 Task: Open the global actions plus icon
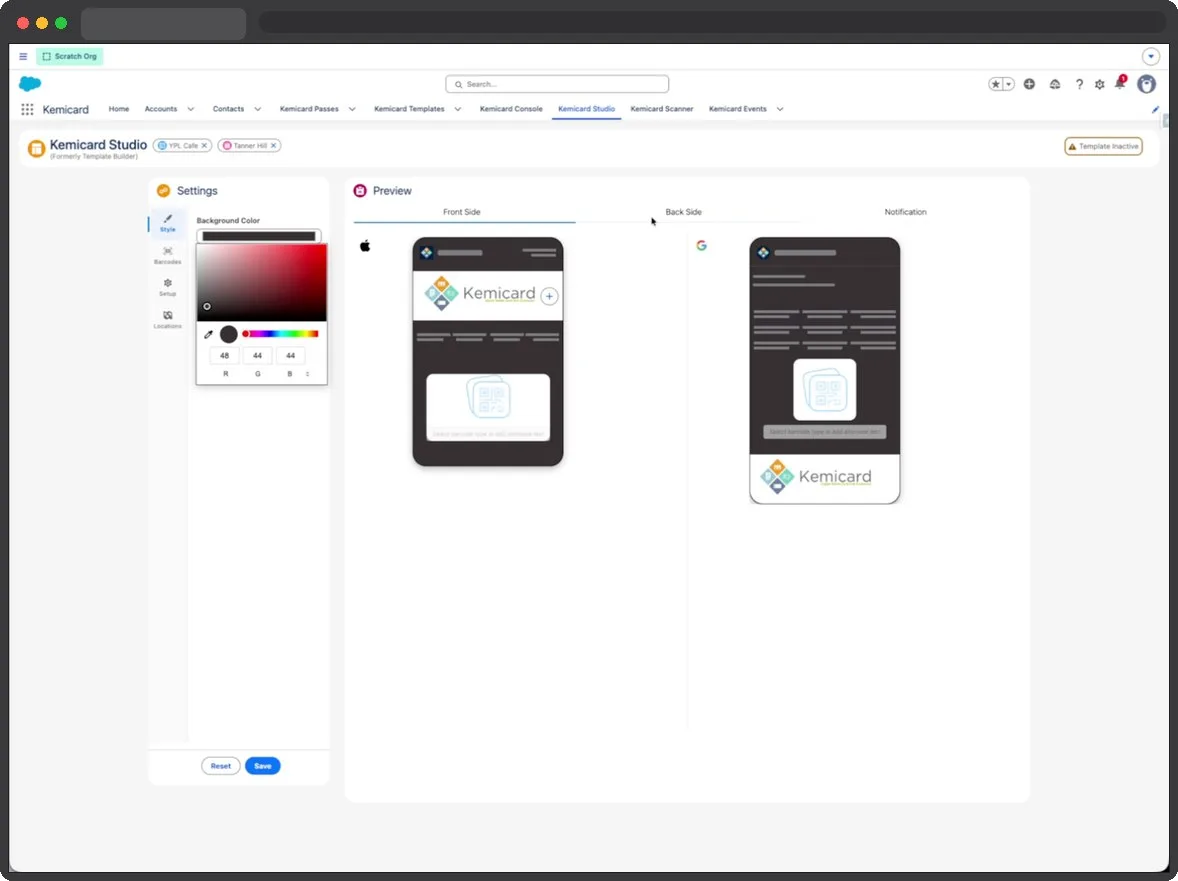click(x=1029, y=84)
